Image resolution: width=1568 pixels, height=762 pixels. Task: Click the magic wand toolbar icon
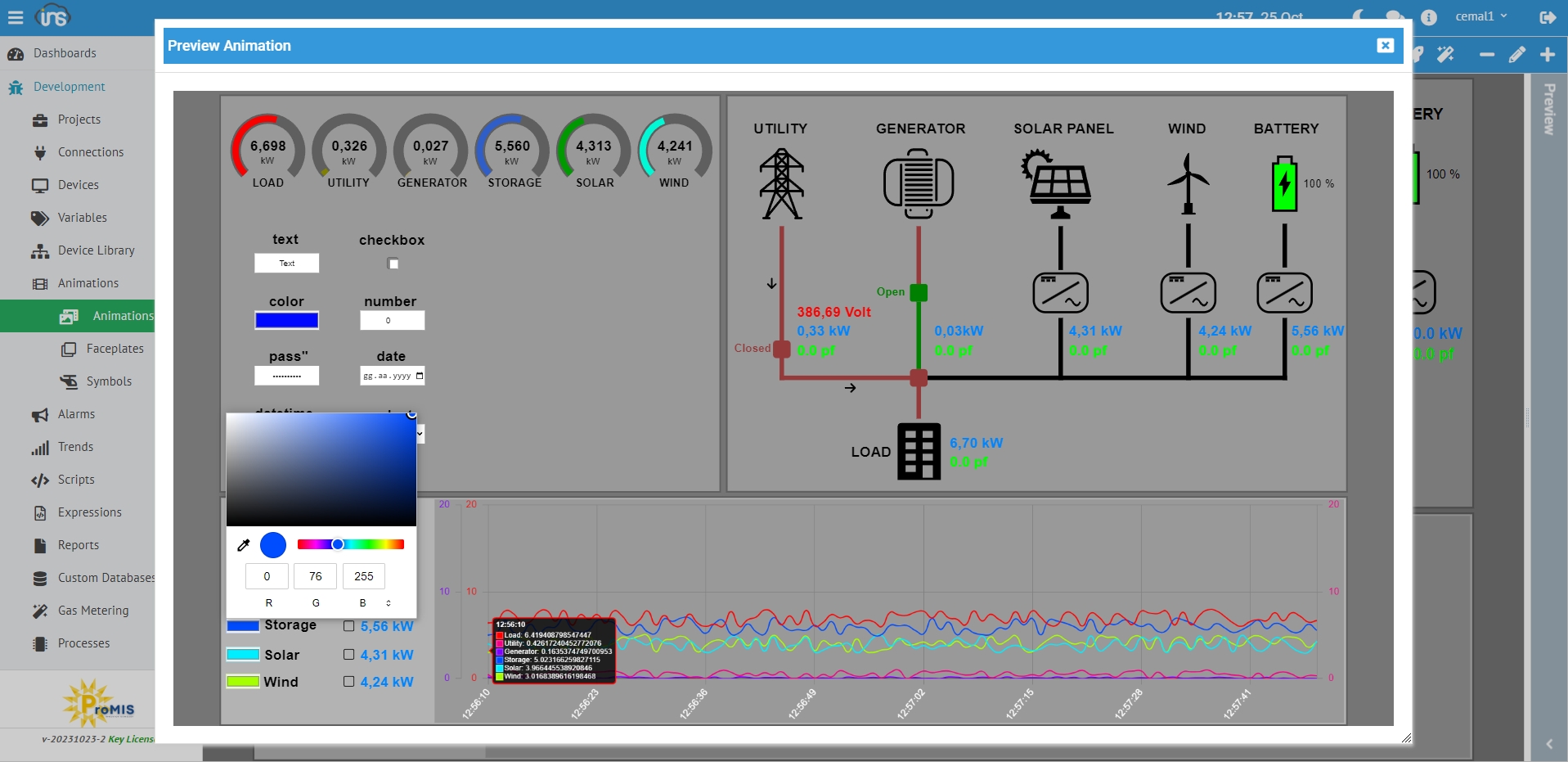click(1445, 55)
